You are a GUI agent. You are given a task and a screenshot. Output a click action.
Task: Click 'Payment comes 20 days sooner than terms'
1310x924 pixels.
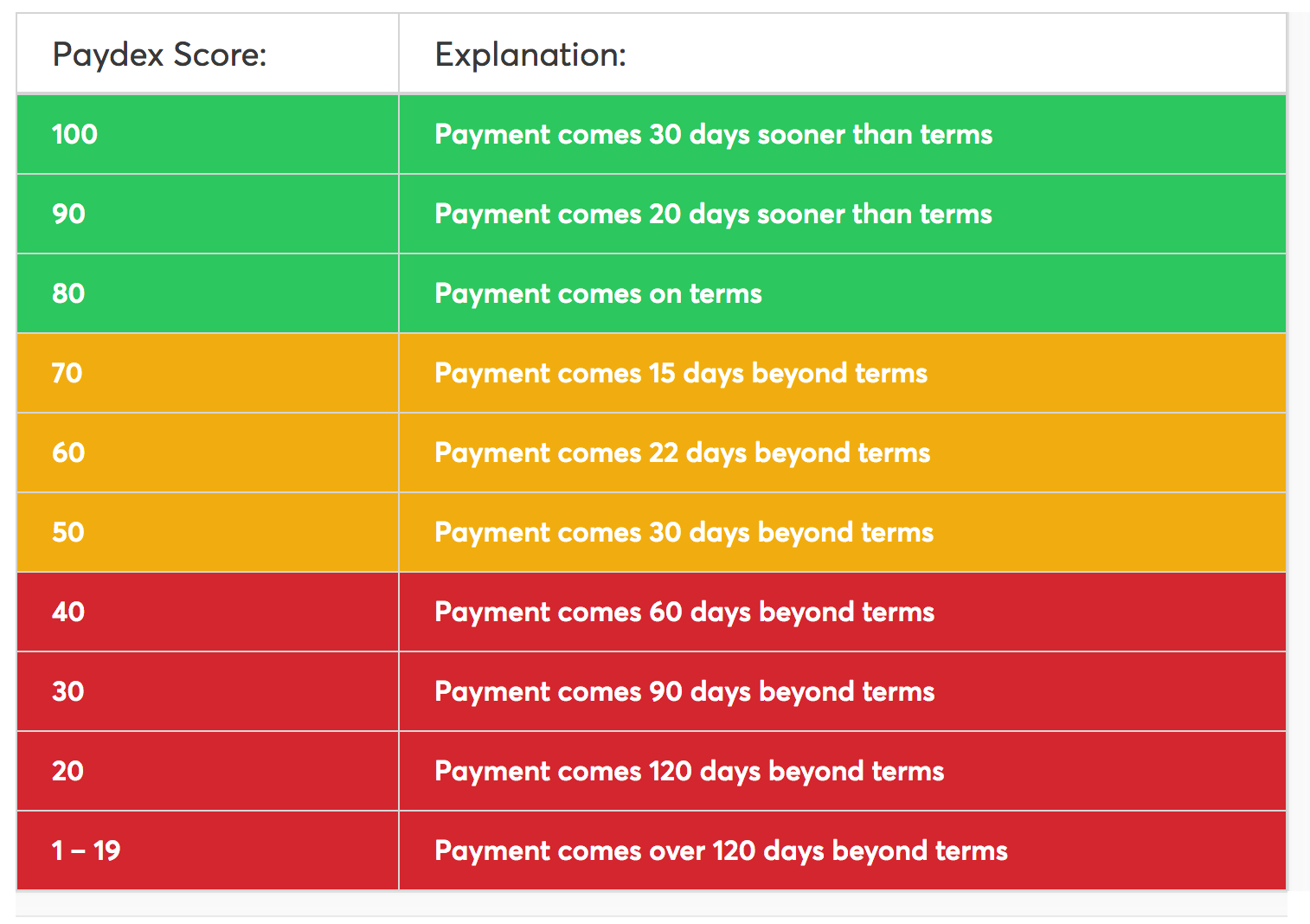[x=714, y=215]
